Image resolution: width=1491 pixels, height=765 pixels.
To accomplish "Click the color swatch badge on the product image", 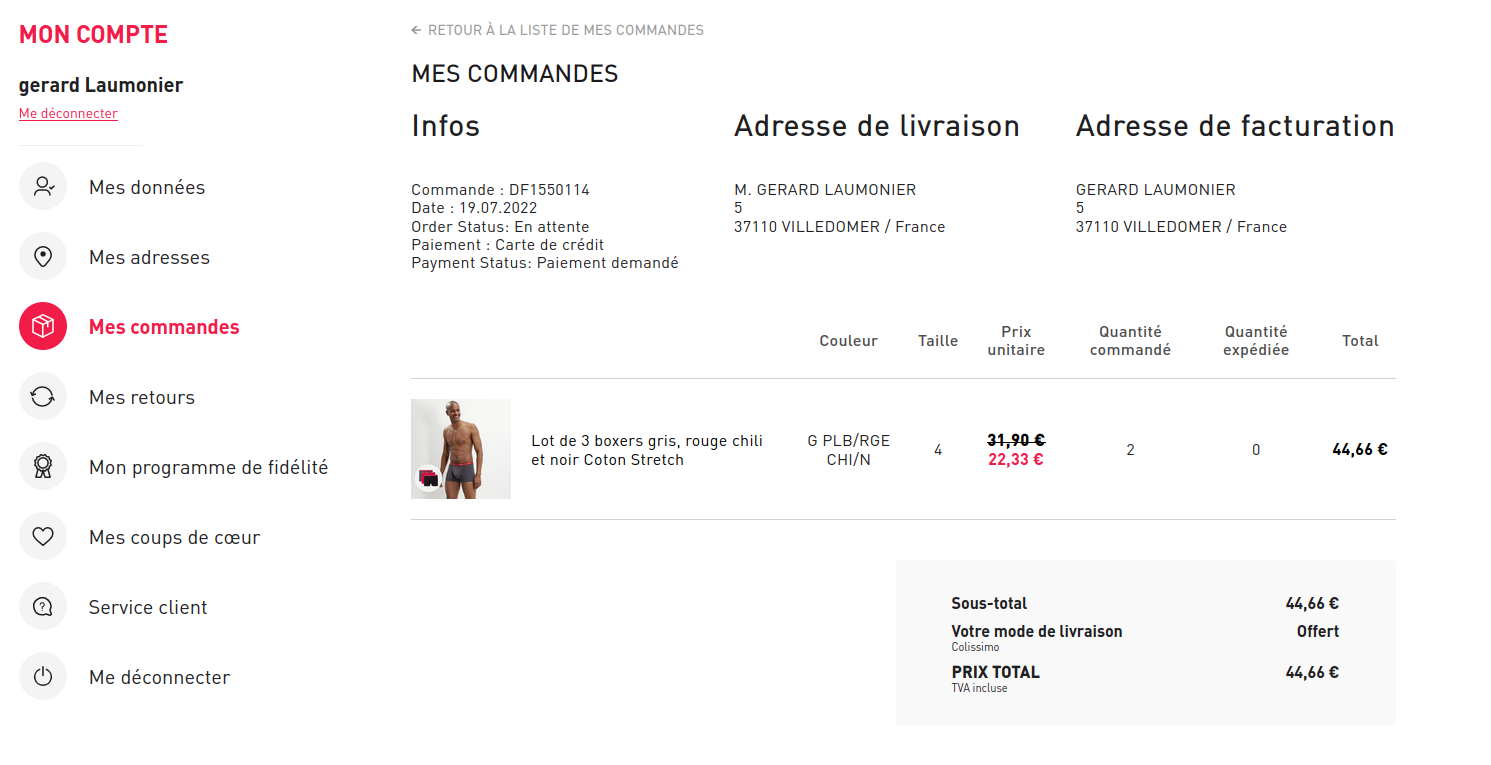I will [x=429, y=479].
